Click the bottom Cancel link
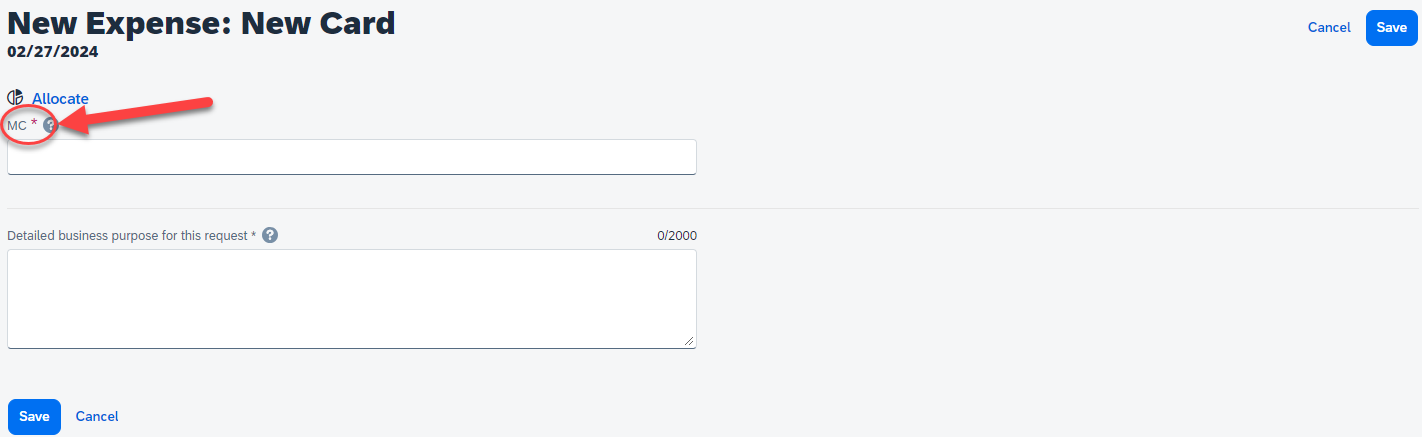Screen dimensions: 1422x437 pyautogui.click(x=97, y=416)
